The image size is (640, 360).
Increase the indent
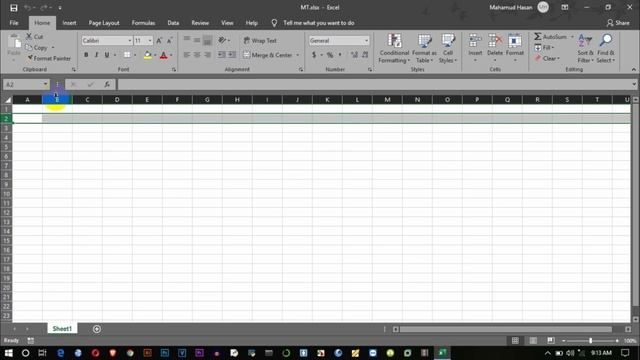click(232, 55)
